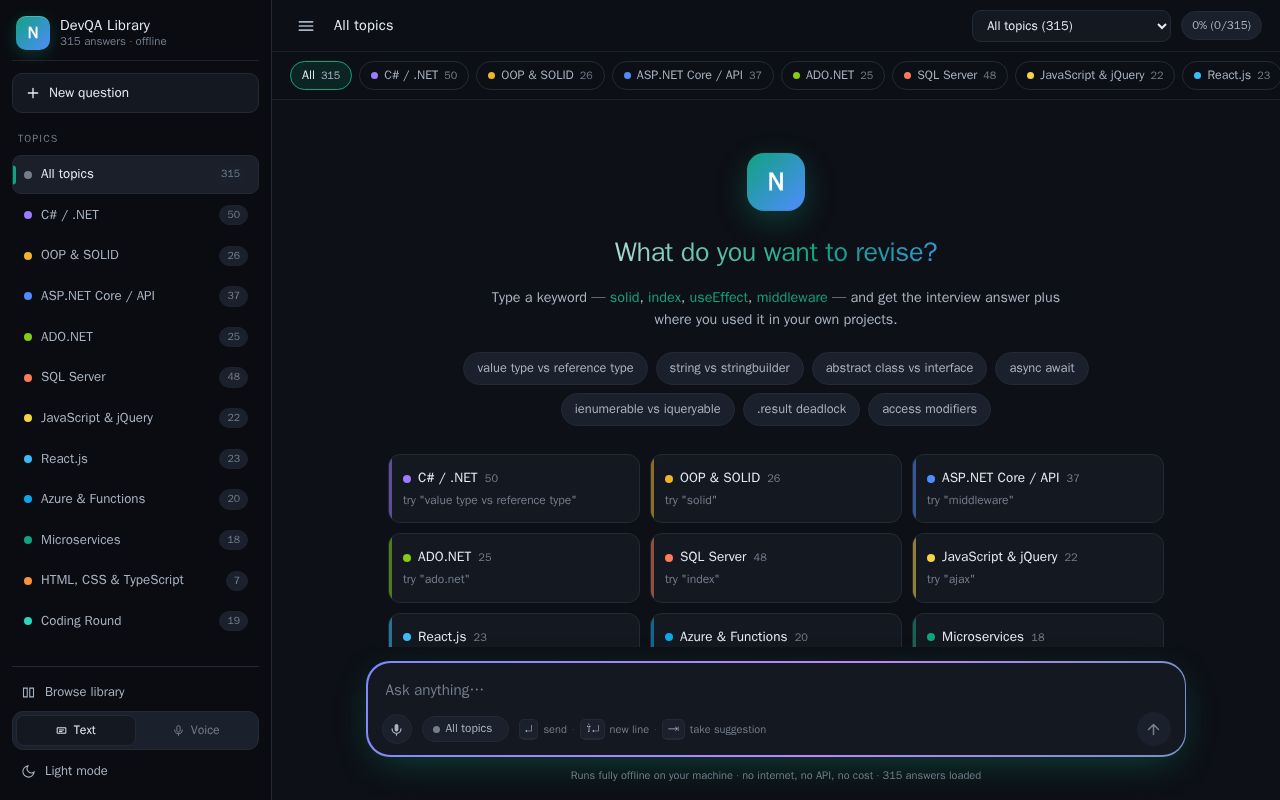Select the C# / .NET filter chip
The width and height of the screenshot is (1280, 800).
(414, 75)
